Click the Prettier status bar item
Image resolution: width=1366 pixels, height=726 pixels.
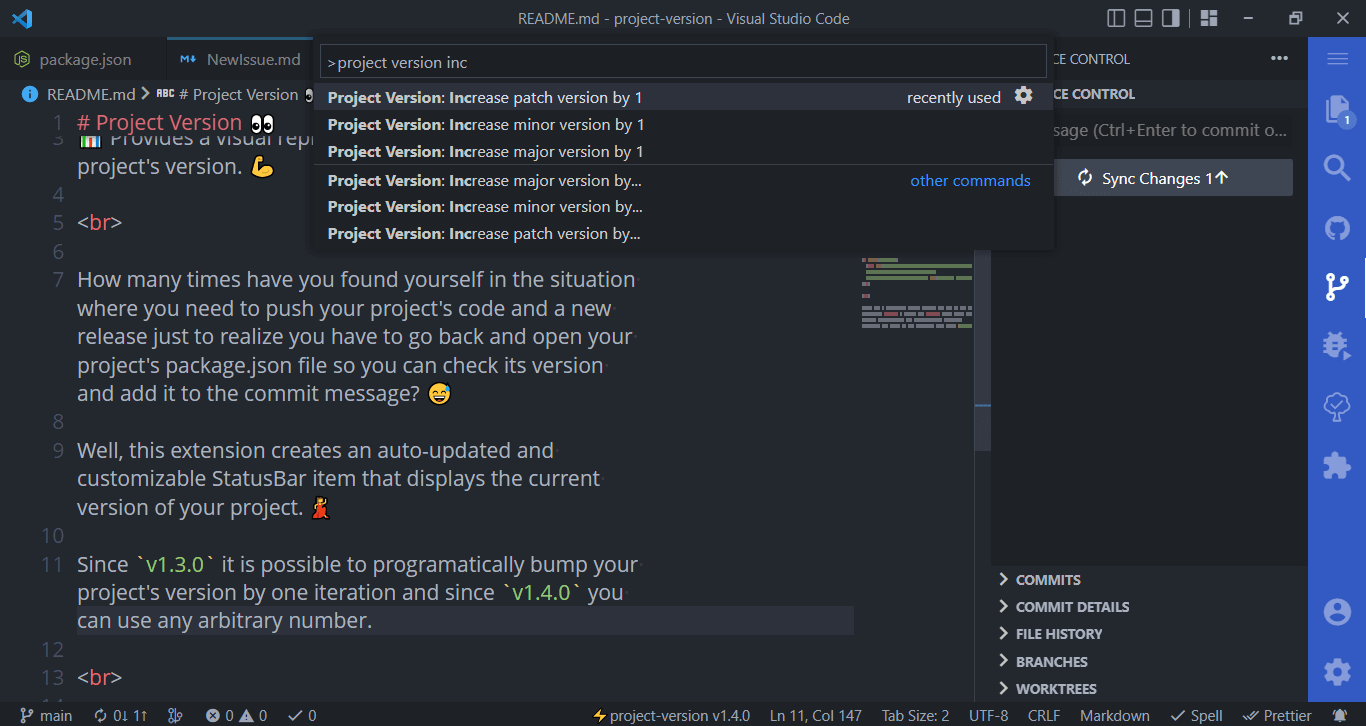(1277, 715)
